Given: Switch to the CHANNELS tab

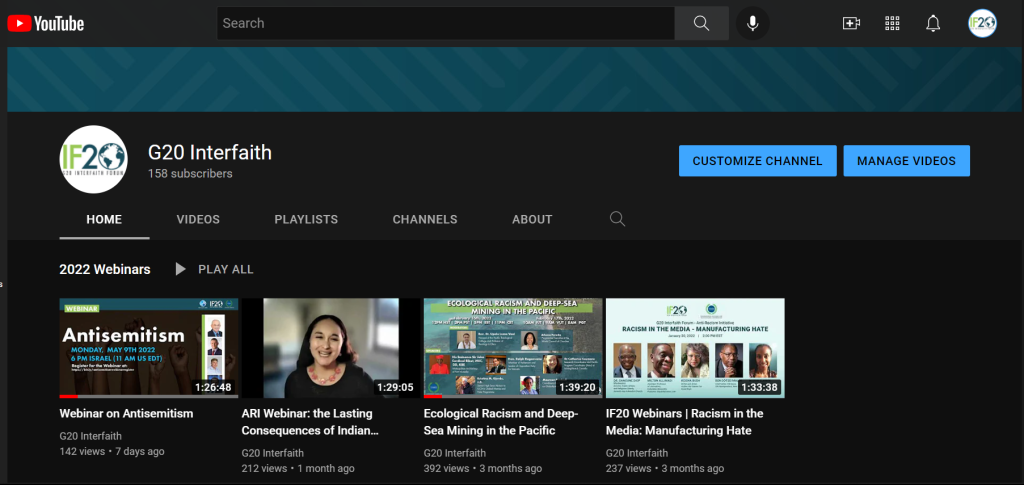Looking at the screenshot, I should (425, 220).
